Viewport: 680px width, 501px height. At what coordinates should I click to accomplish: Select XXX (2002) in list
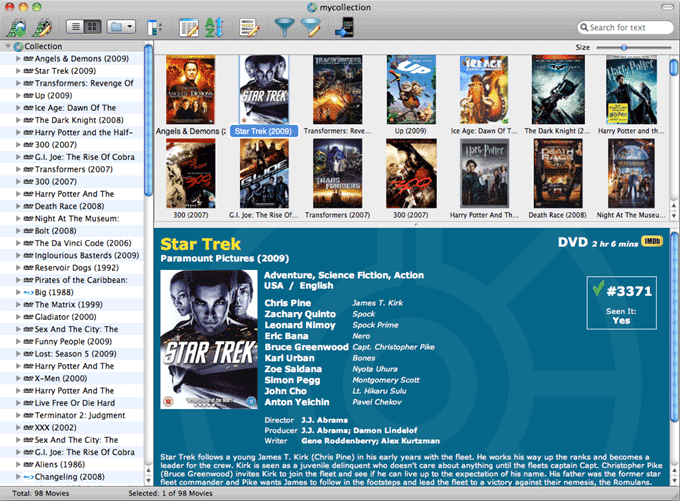click(x=56, y=428)
